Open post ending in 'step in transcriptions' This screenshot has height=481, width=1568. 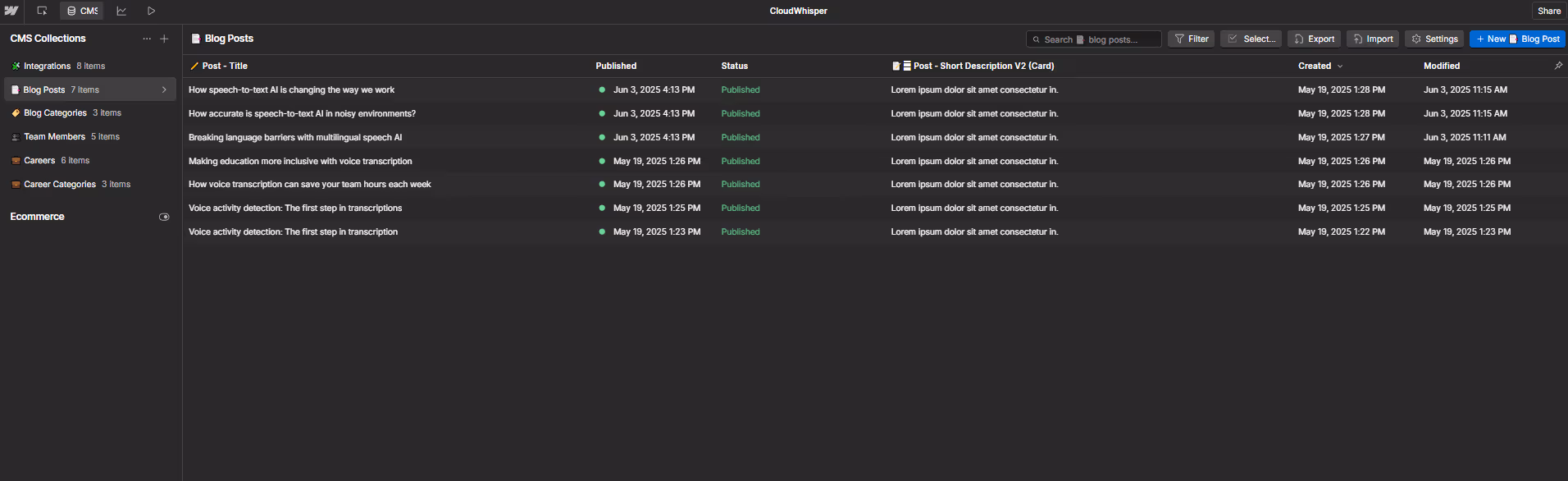click(295, 208)
